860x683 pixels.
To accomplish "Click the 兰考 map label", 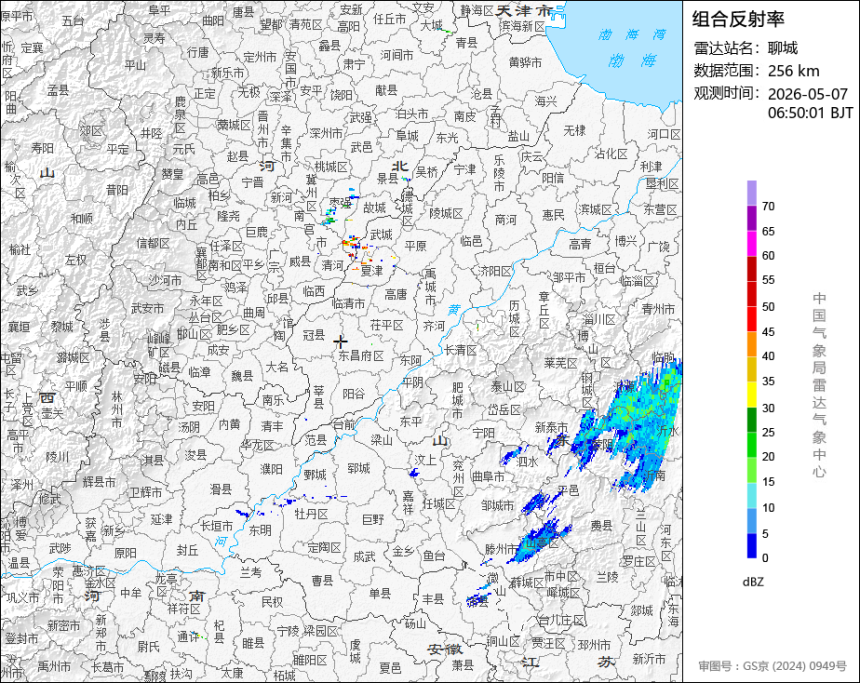I will coord(251,572).
